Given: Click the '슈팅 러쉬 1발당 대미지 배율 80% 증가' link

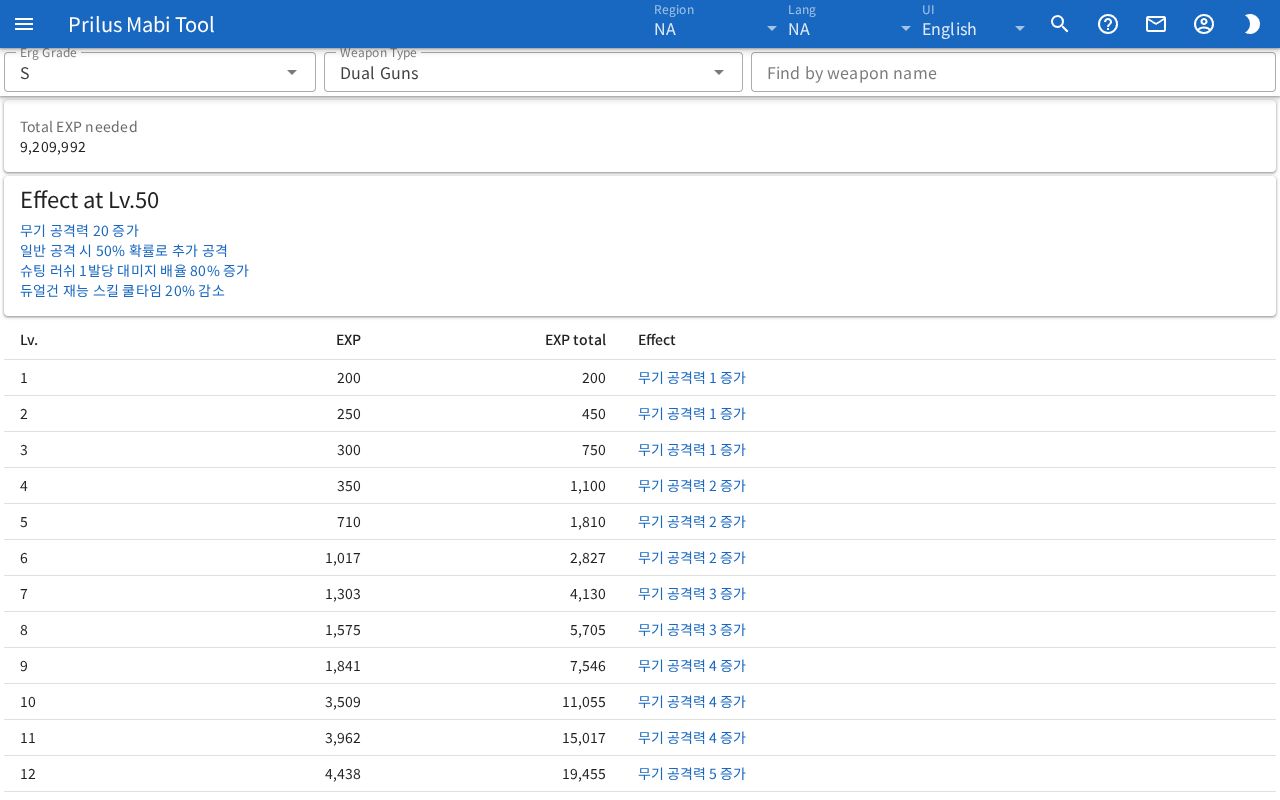Looking at the screenshot, I should point(134,270).
